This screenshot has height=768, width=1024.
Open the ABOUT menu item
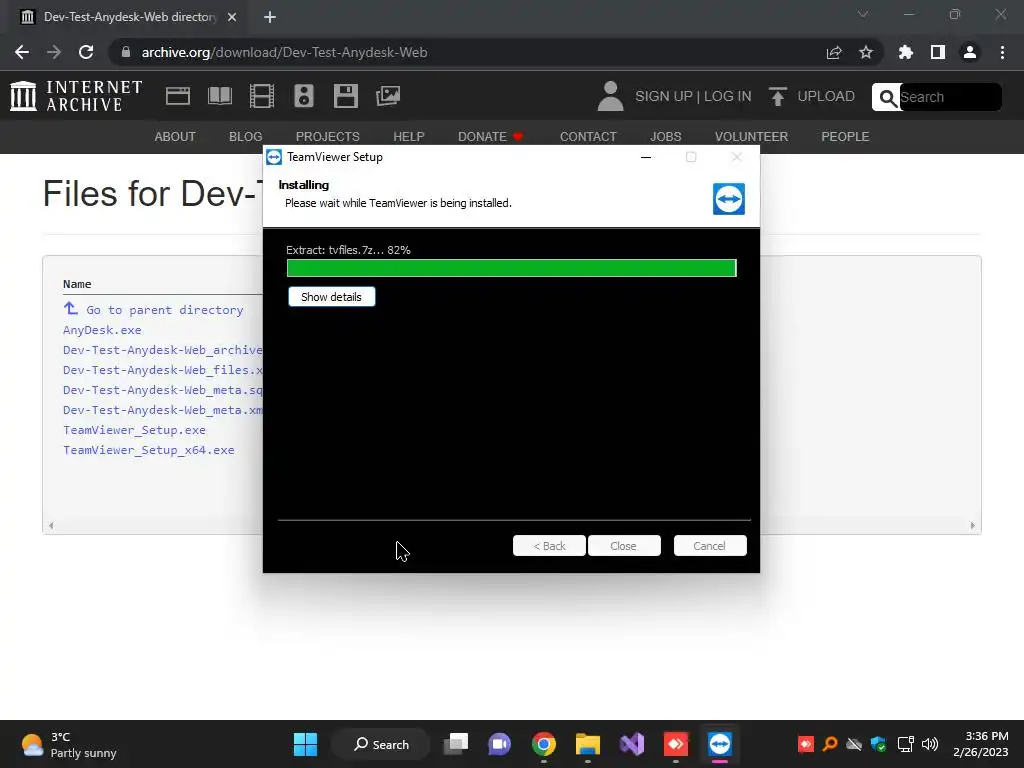click(175, 136)
